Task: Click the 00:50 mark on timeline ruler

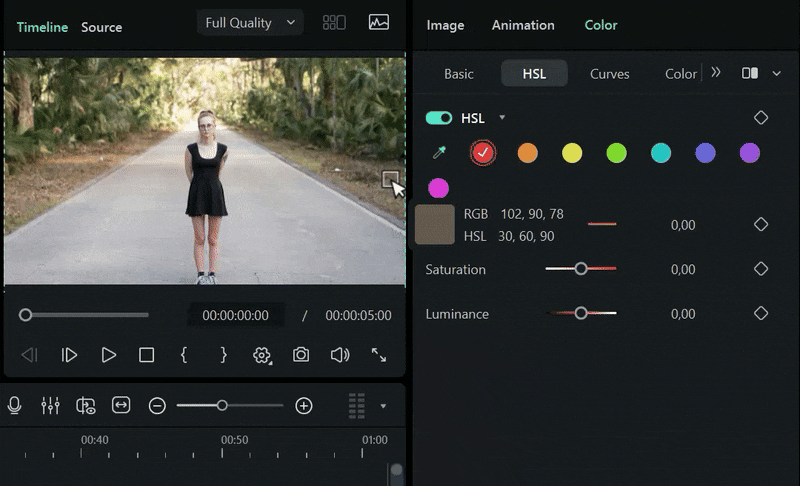Action: [x=234, y=440]
